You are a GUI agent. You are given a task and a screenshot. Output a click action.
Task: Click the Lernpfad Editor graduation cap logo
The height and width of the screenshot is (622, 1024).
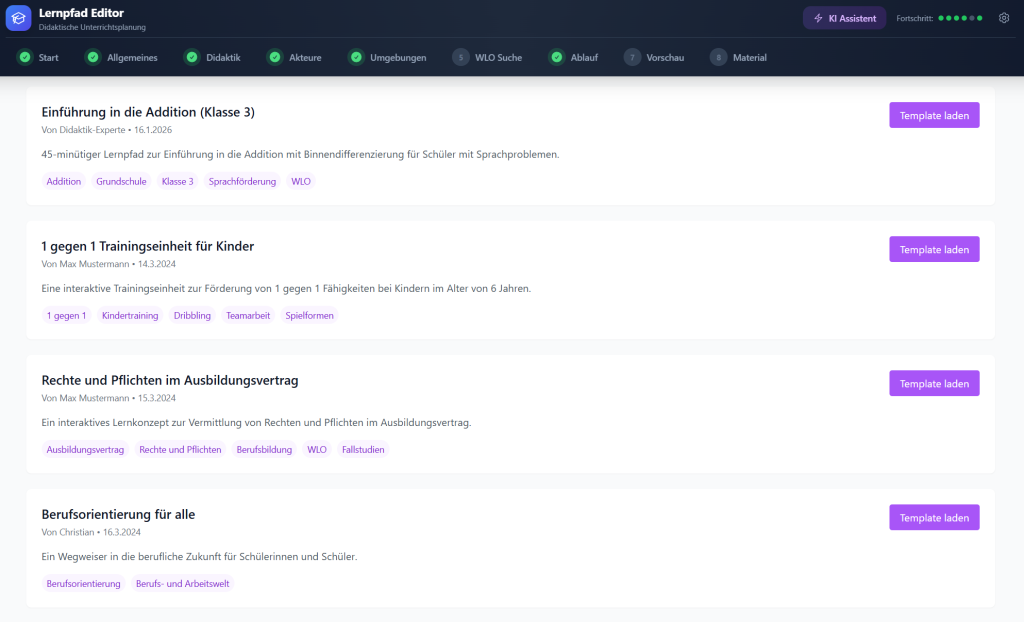[x=18, y=18]
